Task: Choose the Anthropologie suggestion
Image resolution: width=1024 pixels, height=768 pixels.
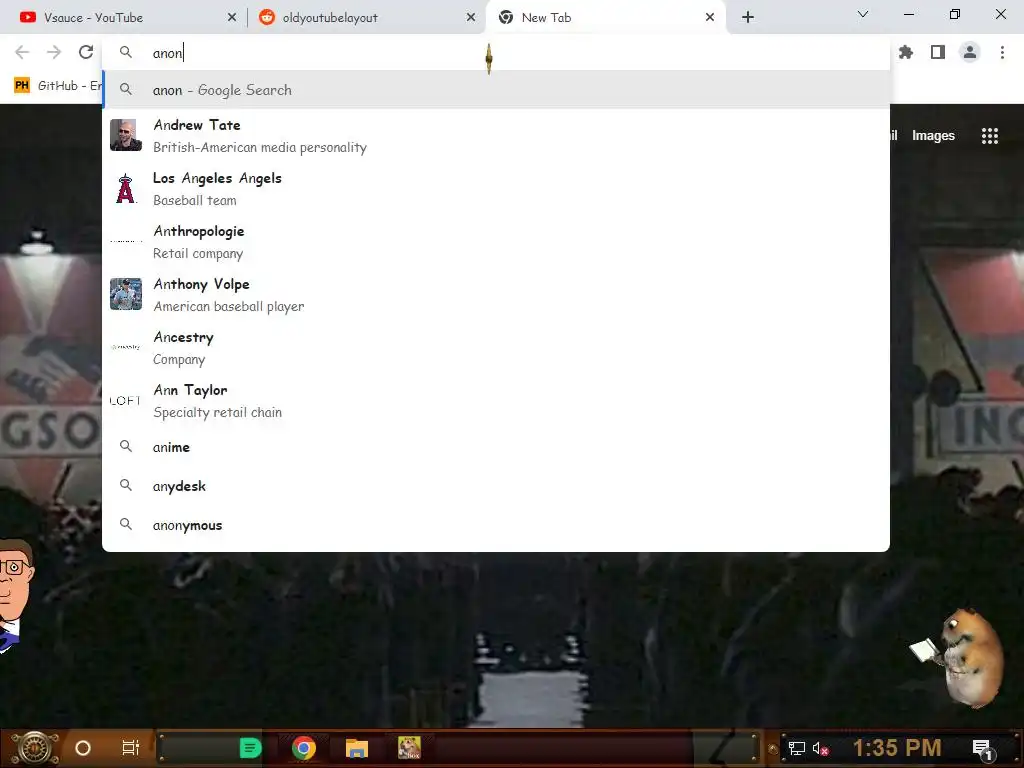Action: pyautogui.click(x=496, y=242)
